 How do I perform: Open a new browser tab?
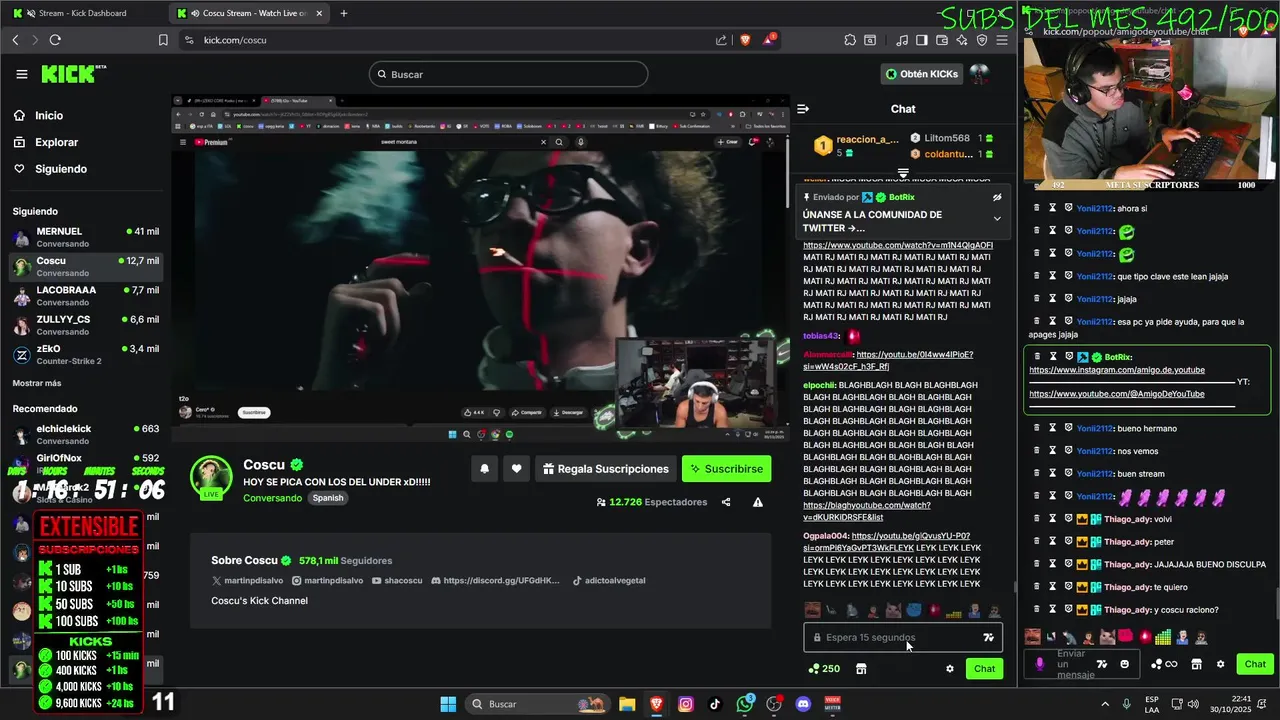[x=343, y=13]
